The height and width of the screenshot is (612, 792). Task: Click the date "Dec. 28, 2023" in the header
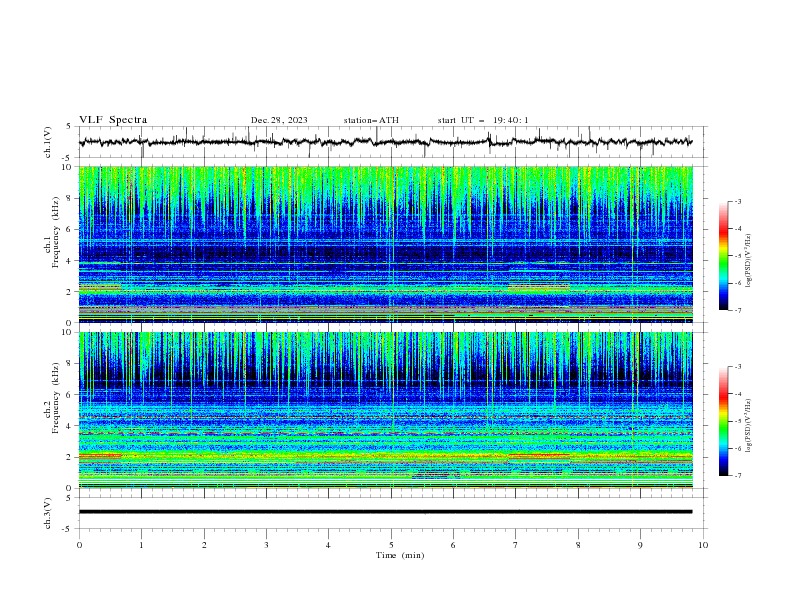[279, 120]
